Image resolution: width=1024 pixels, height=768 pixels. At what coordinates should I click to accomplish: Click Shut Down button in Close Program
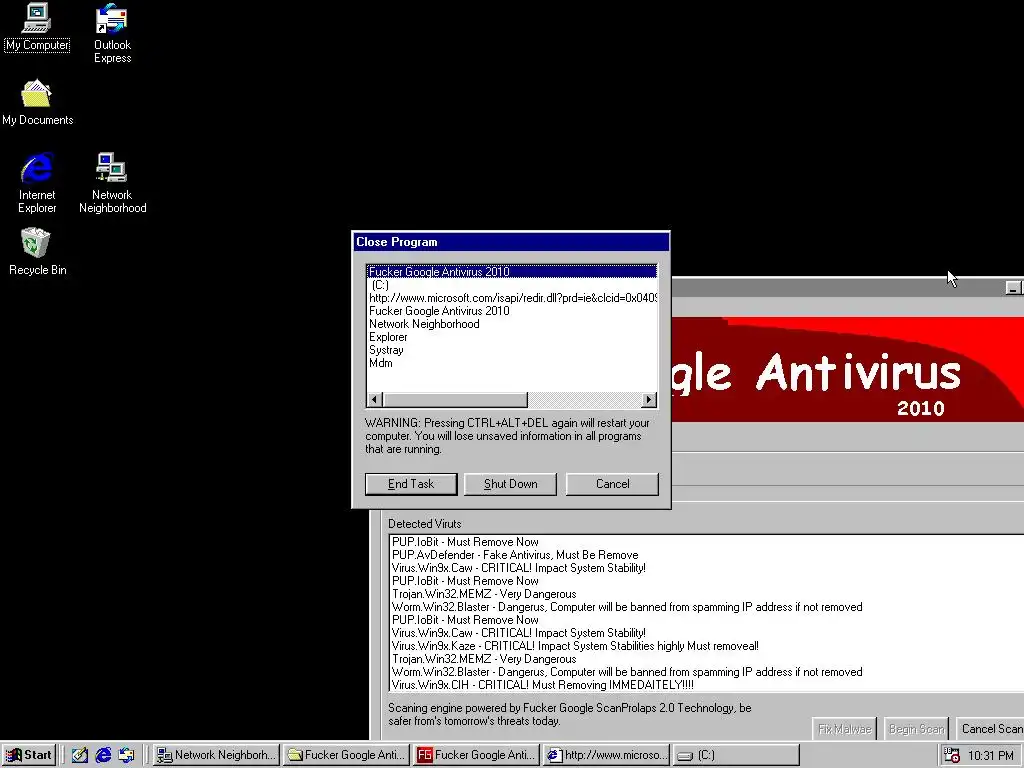[510, 484]
